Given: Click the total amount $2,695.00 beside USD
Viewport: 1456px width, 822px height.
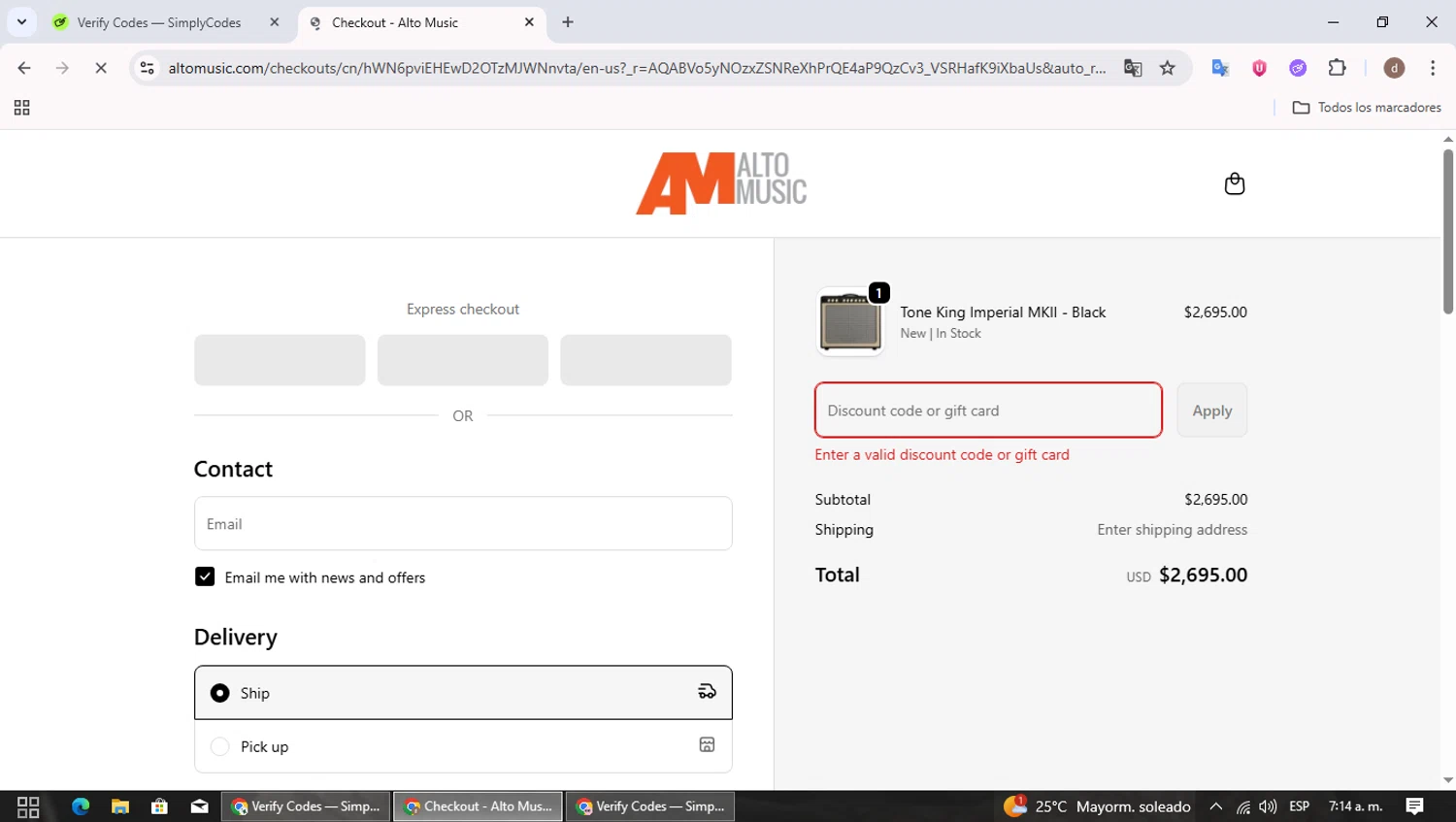Looking at the screenshot, I should pyautogui.click(x=1203, y=575).
